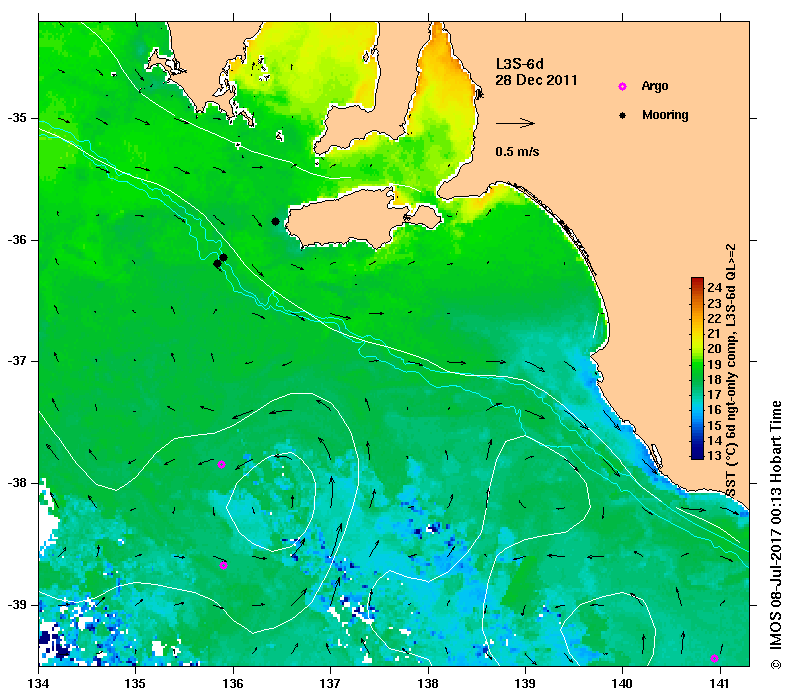This screenshot has width=791, height=700.
Task: Click the longitude label "136"
Action: coord(233,684)
